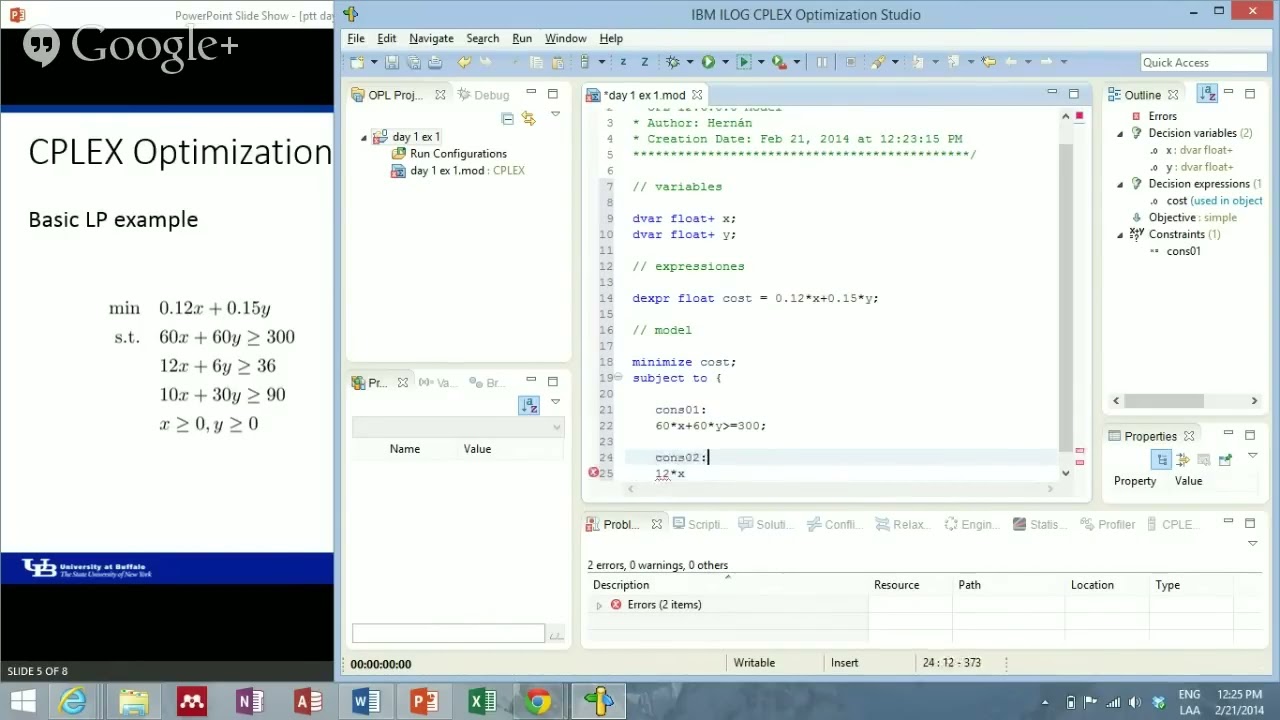Viewport: 1280px width, 720px height.
Task: Toggle alphabetical sort in Outline view
Action: coord(1208,93)
